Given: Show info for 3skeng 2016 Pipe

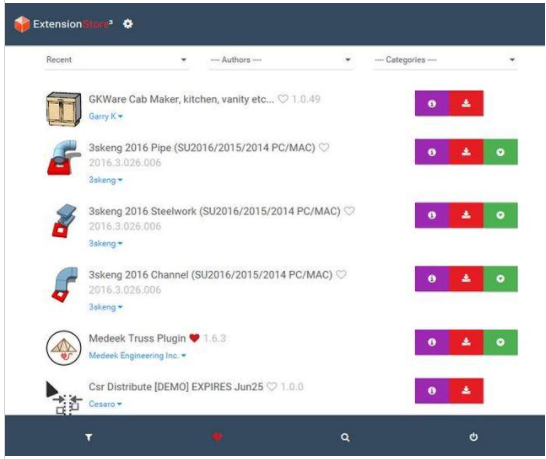Looking at the screenshot, I should [x=432, y=152].
